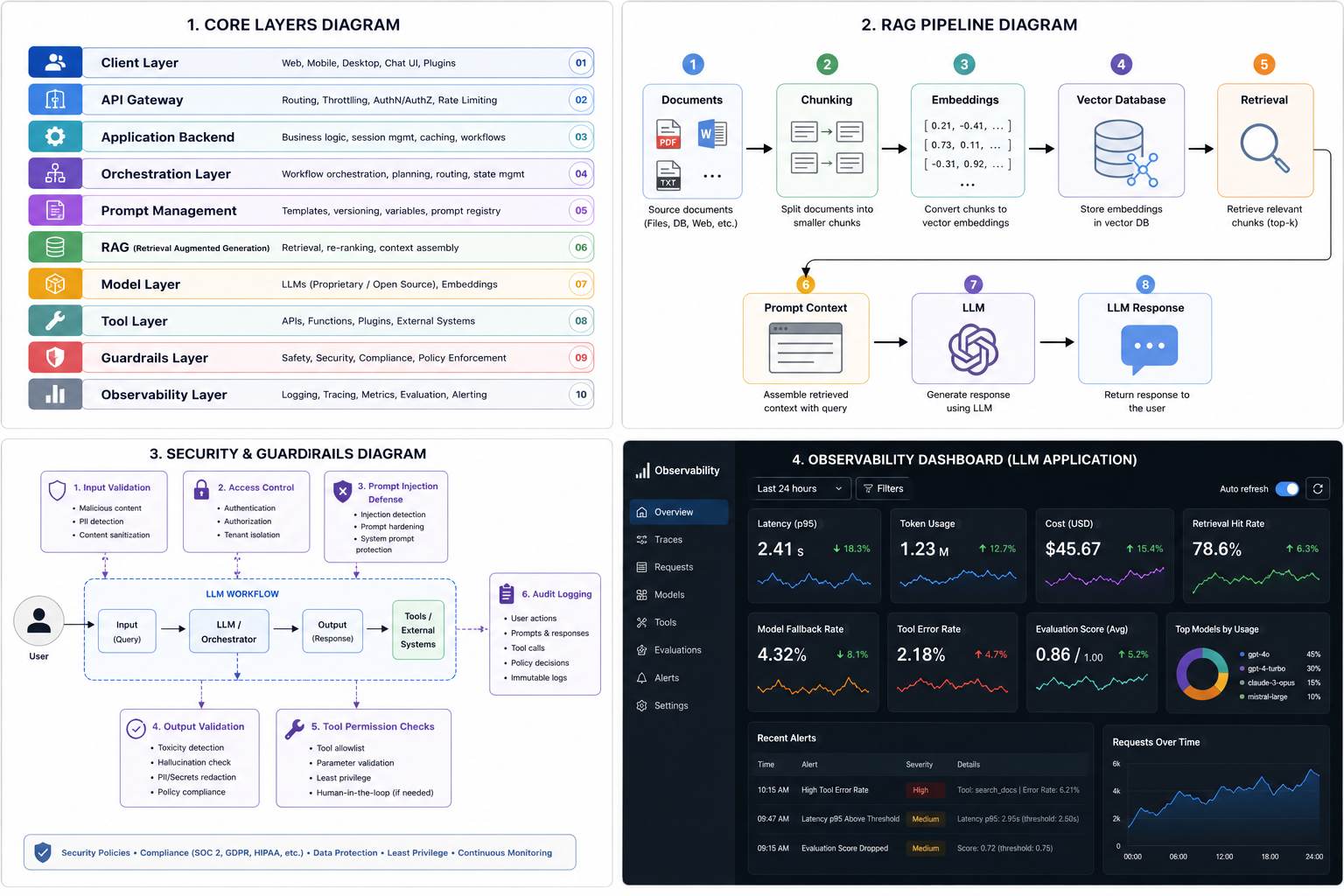This screenshot has width=1344, height=896.
Task: Click the Vector Database cylinder icon
Action: coord(1126,153)
